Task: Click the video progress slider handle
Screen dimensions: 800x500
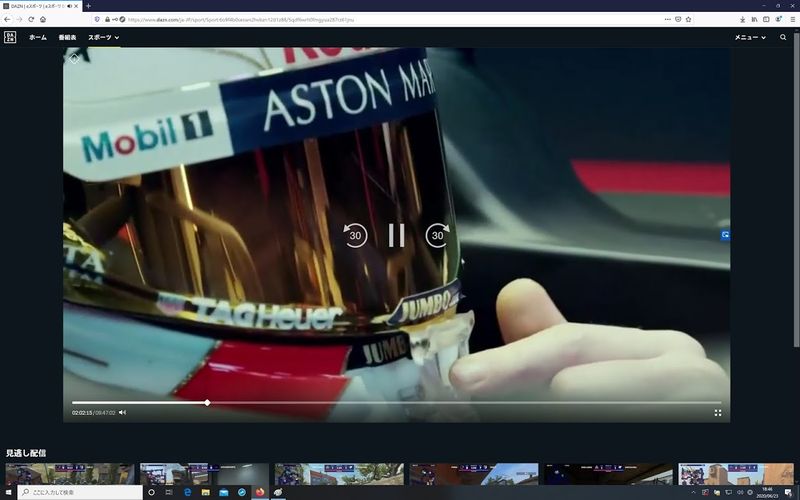Action: (x=207, y=403)
